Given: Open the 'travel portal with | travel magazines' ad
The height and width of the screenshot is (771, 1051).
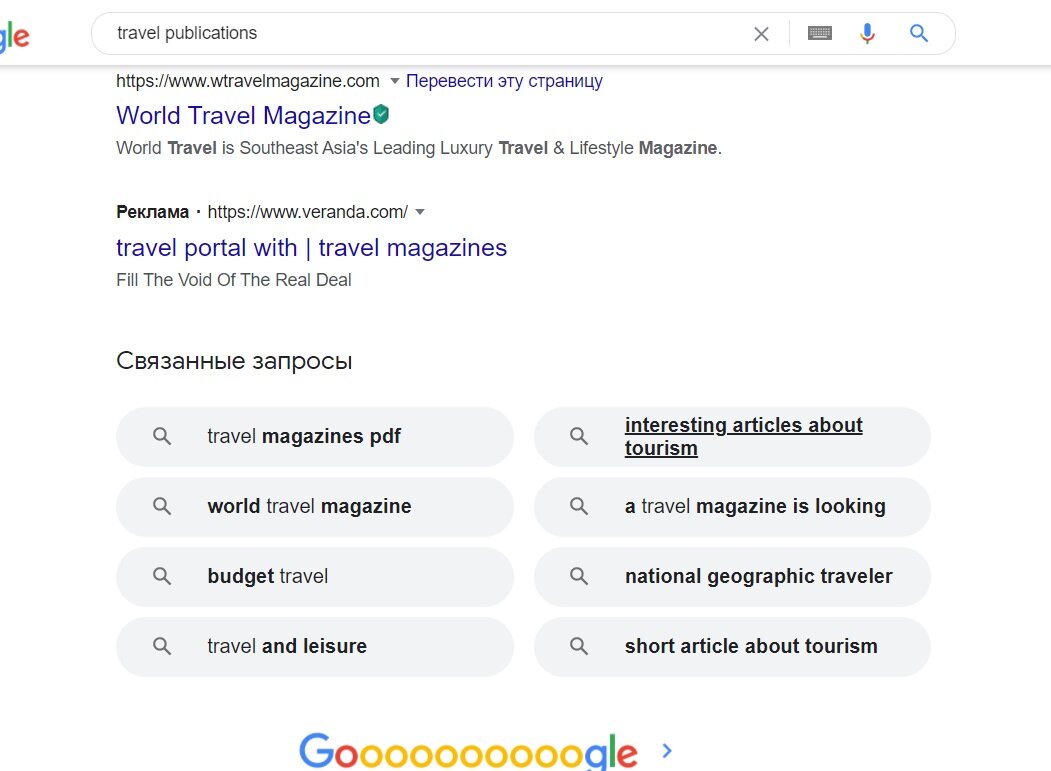Looking at the screenshot, I should tap(312, 247).
